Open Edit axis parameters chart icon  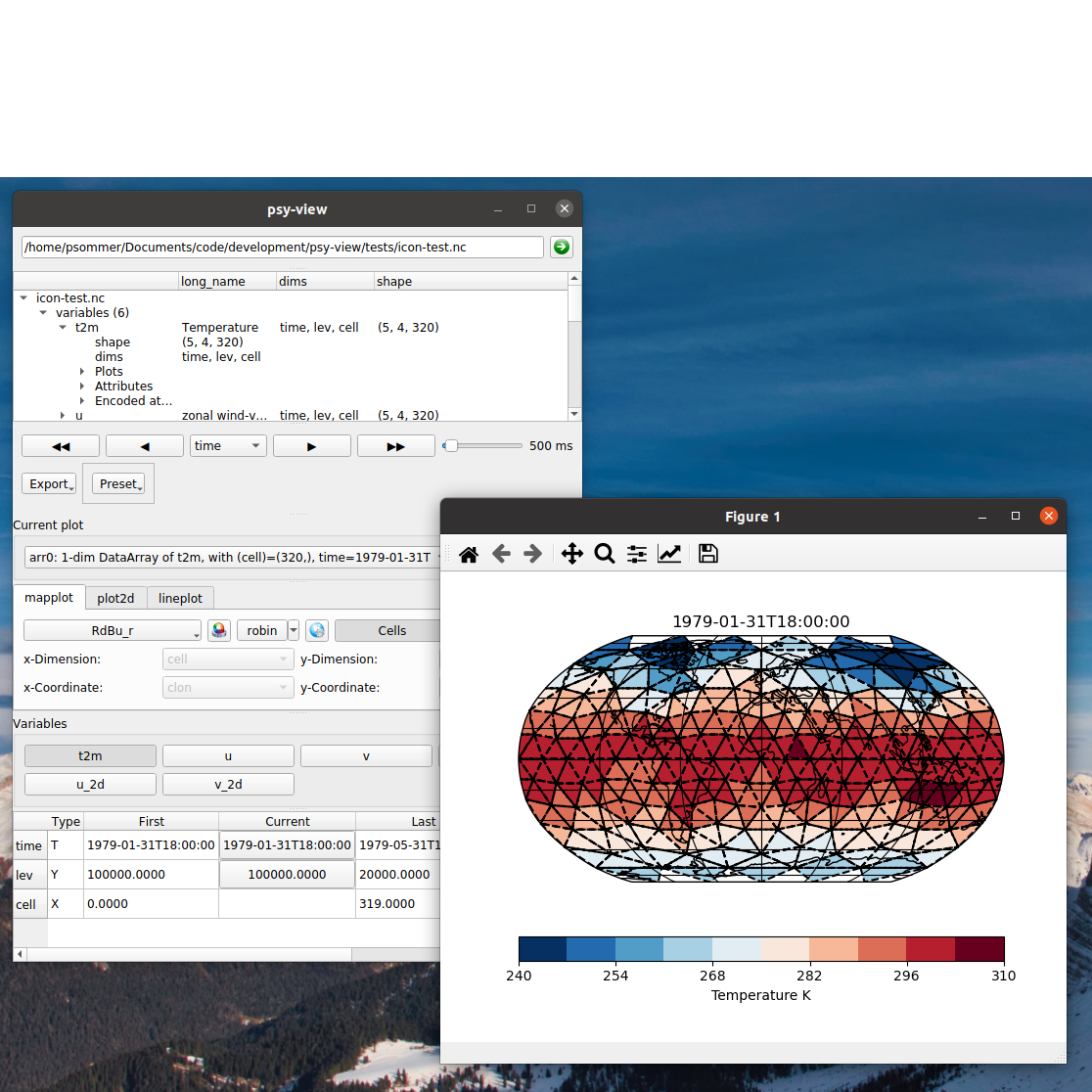point(669,555)
